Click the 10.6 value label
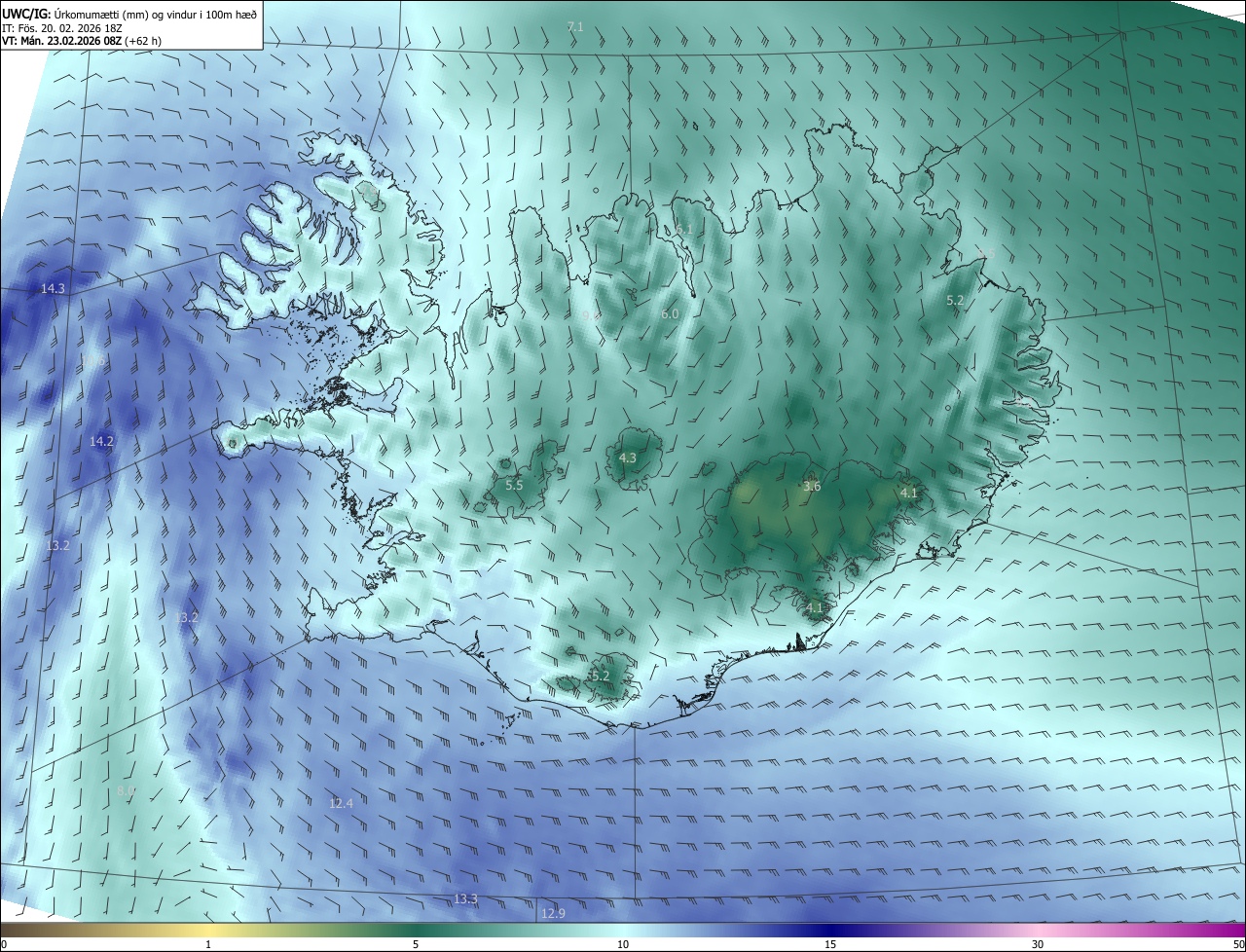This screenshot has height=952, width=1246. (93, 362)
